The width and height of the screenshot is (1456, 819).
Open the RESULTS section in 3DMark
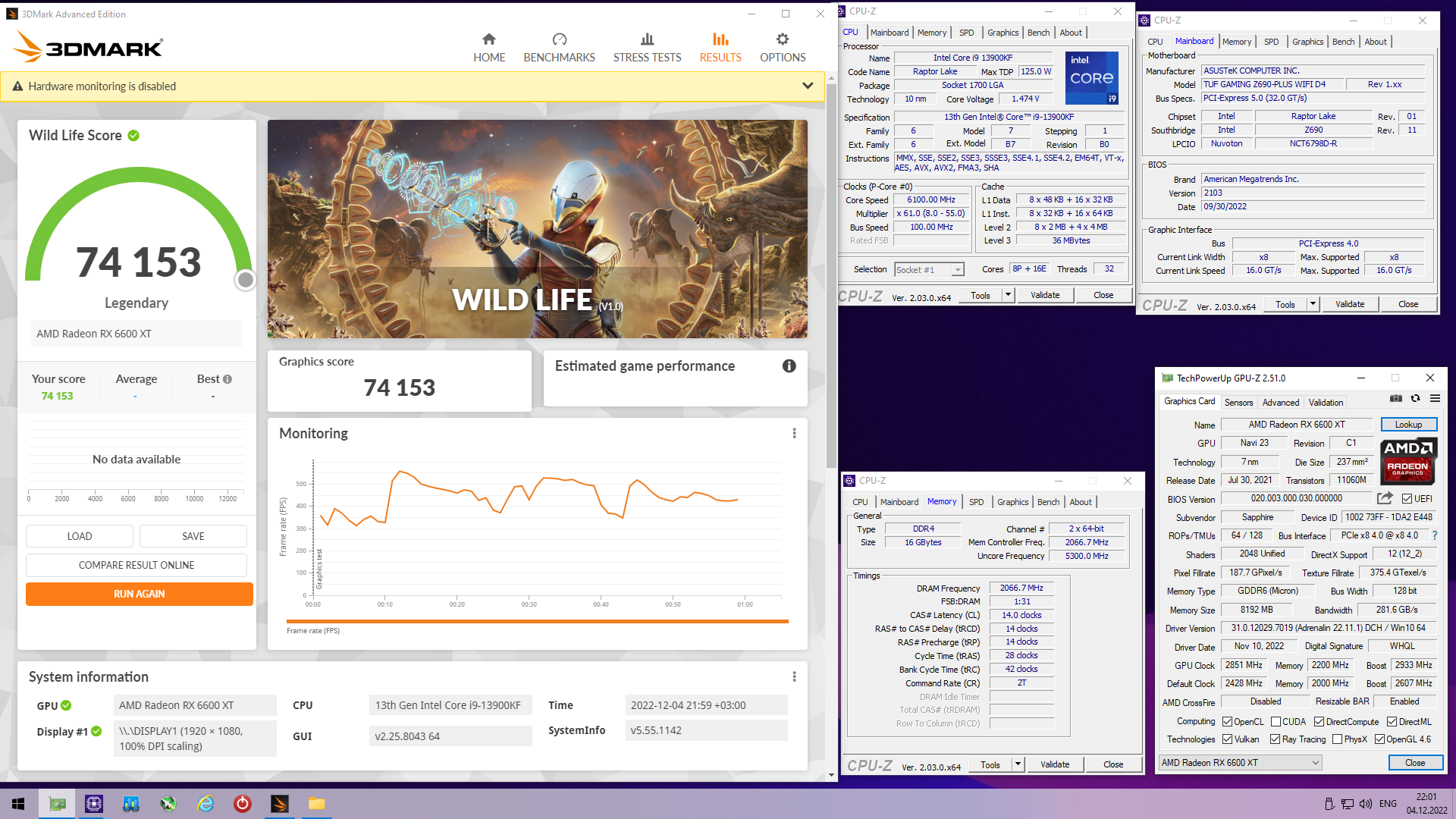tap(720, 48)
